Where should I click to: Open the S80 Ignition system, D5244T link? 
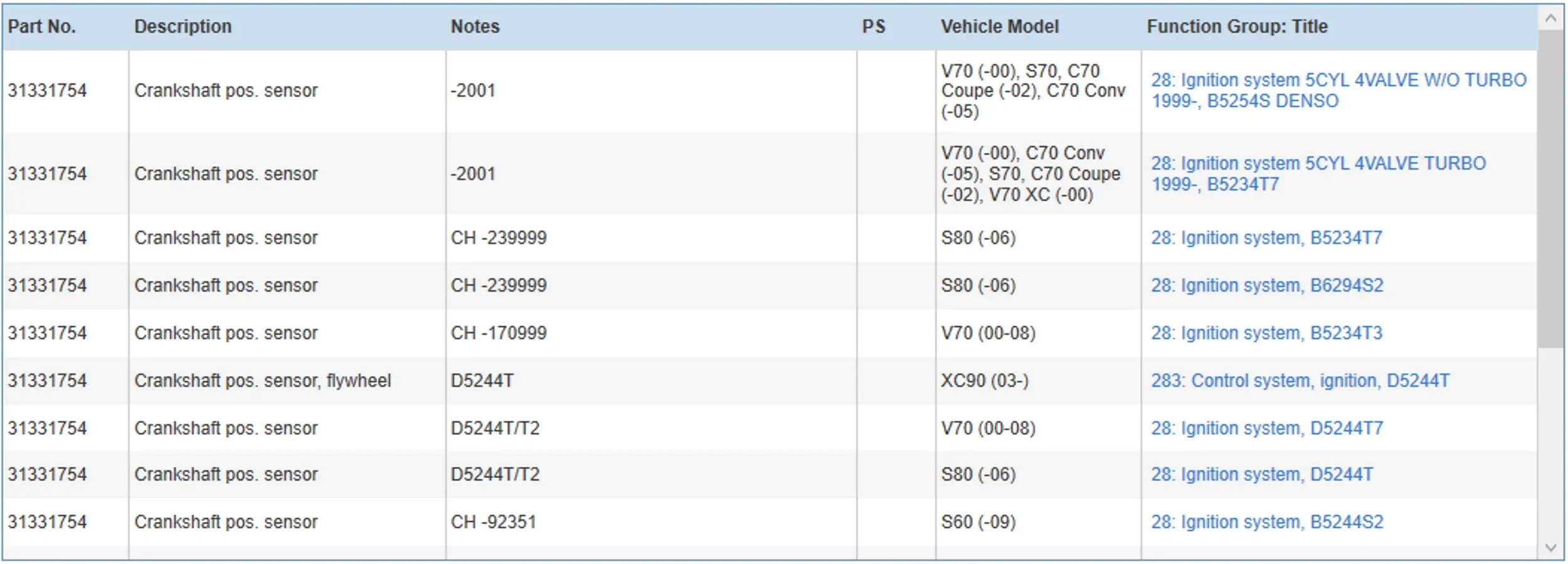(x=1261, y=474)
